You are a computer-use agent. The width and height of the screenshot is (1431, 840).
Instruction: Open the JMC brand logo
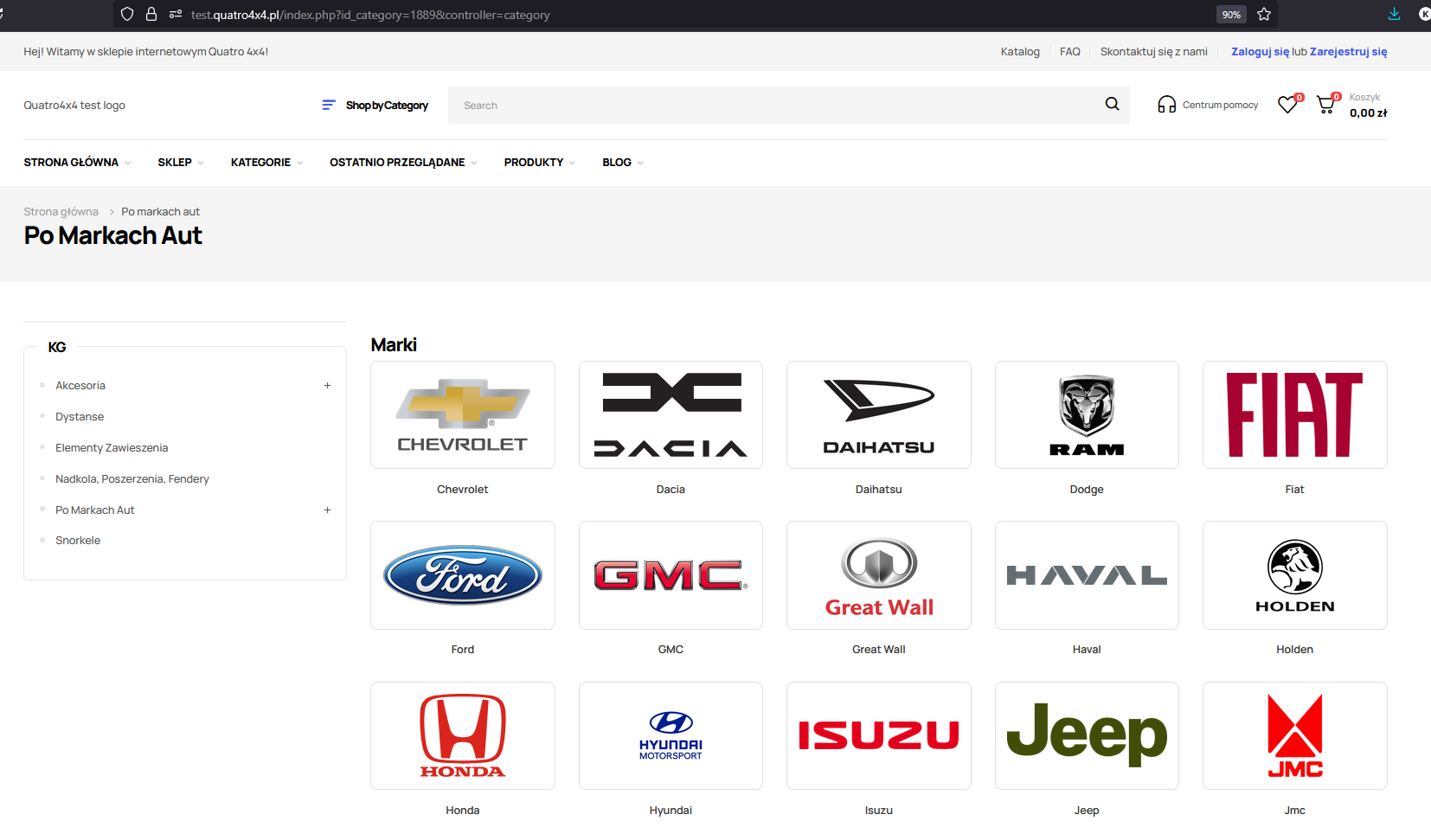pos(1295,735)
